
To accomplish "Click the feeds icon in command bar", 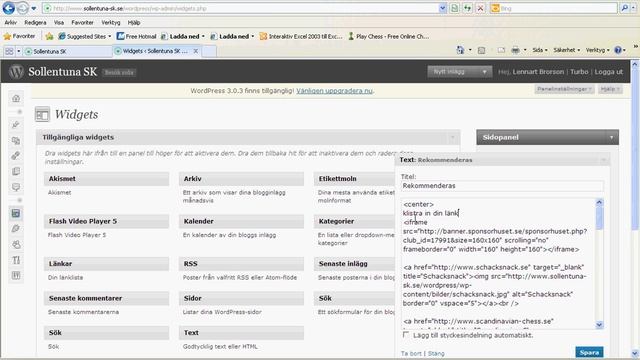I will (x=482, y=50).
